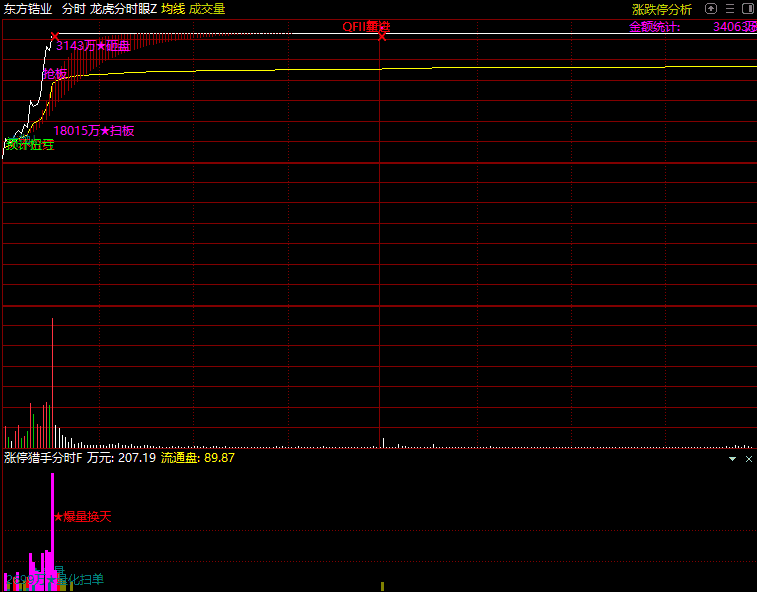Close the 涨停猎手分时F sub-panel with X
The width and height of the screenshot is (757, 592).
pyautogui.click(x=748, y=458)
